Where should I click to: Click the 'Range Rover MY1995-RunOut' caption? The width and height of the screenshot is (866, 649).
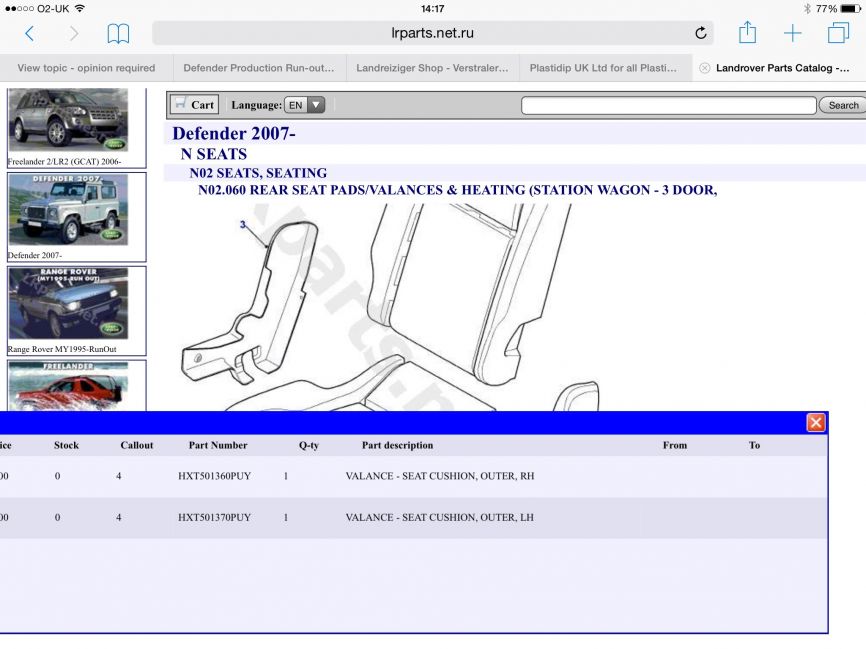[62, 349]
